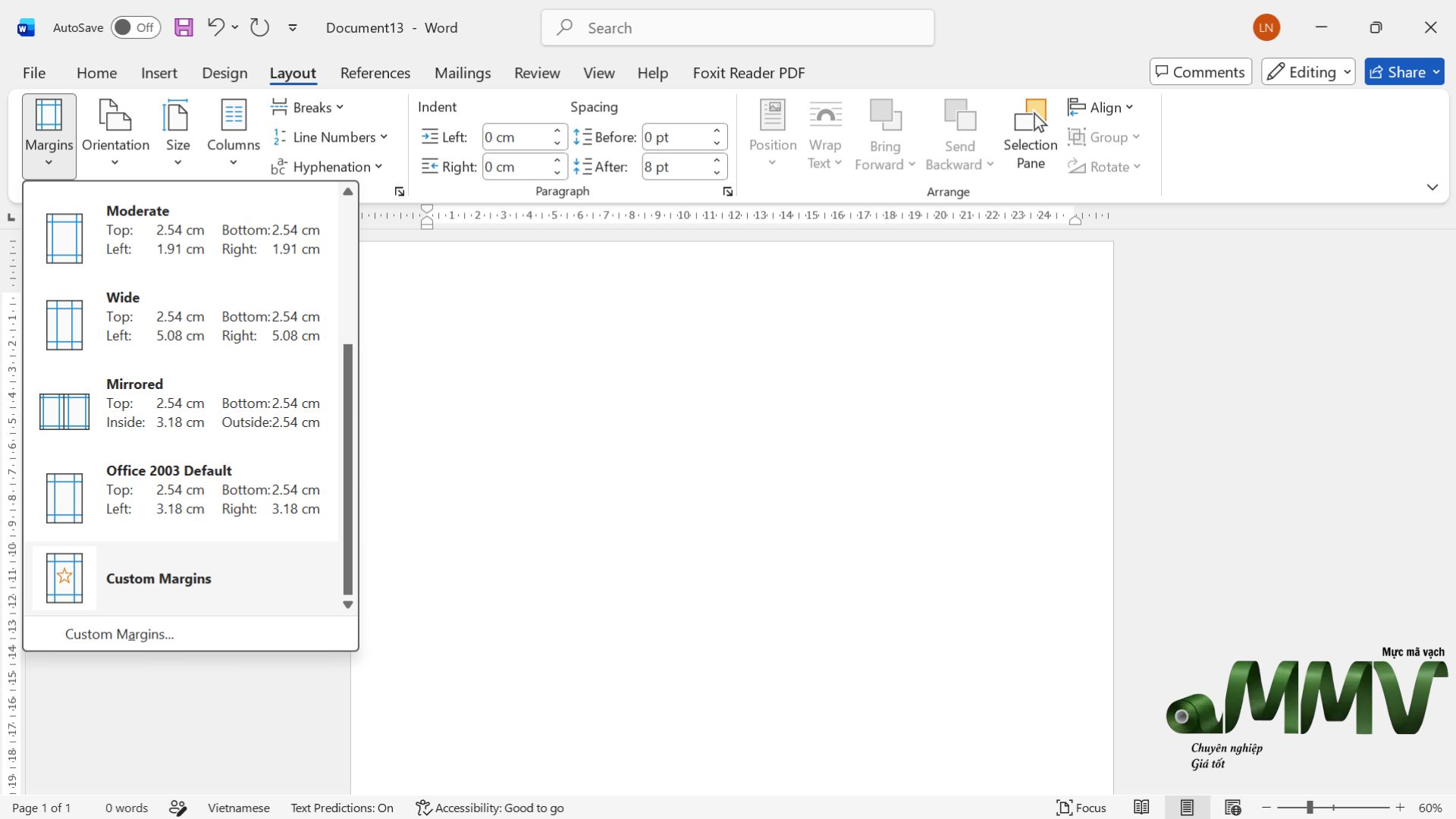Open the Position options
The image size is (1456, 819).
[x=773, y=134]
